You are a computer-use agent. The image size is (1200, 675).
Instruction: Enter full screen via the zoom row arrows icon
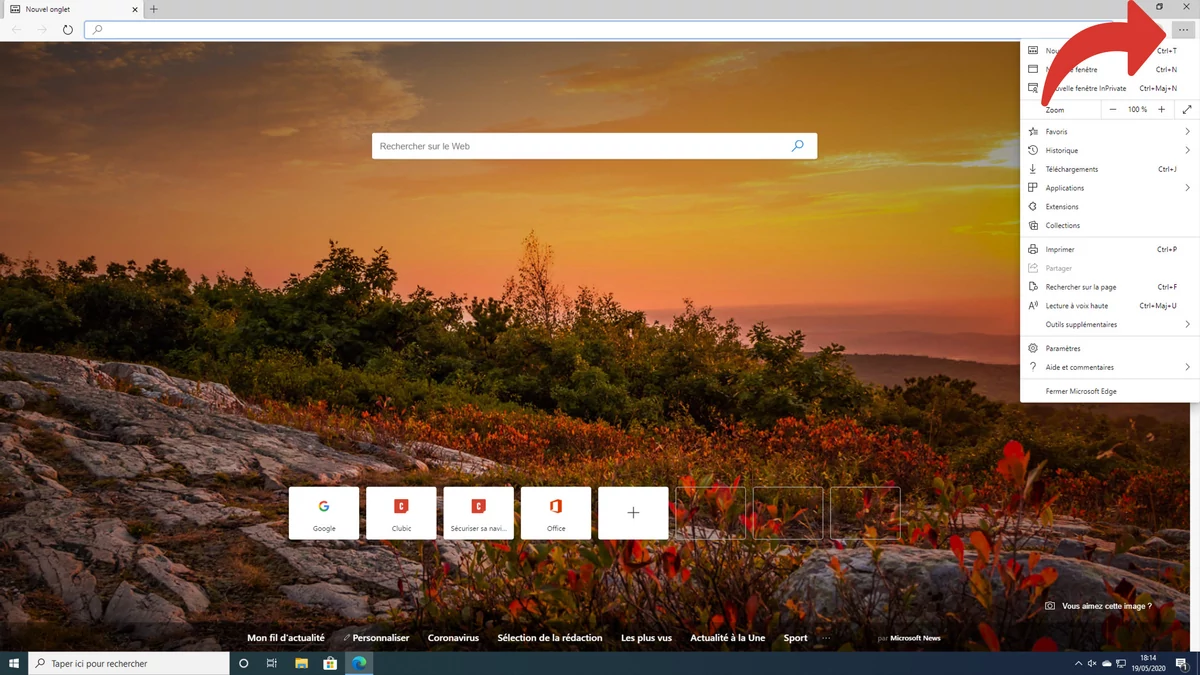coord(1187,109)
